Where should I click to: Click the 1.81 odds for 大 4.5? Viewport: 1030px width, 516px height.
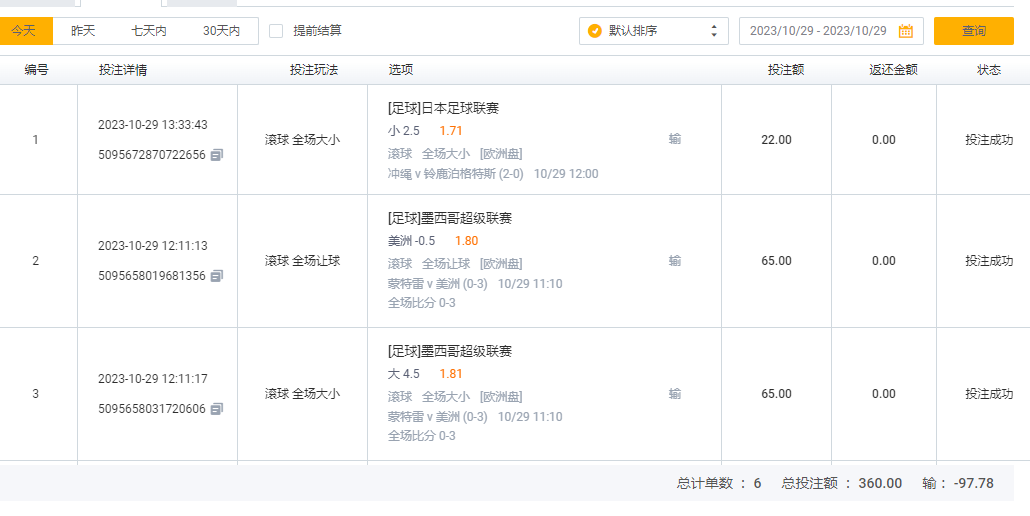(x=451, y=374)
